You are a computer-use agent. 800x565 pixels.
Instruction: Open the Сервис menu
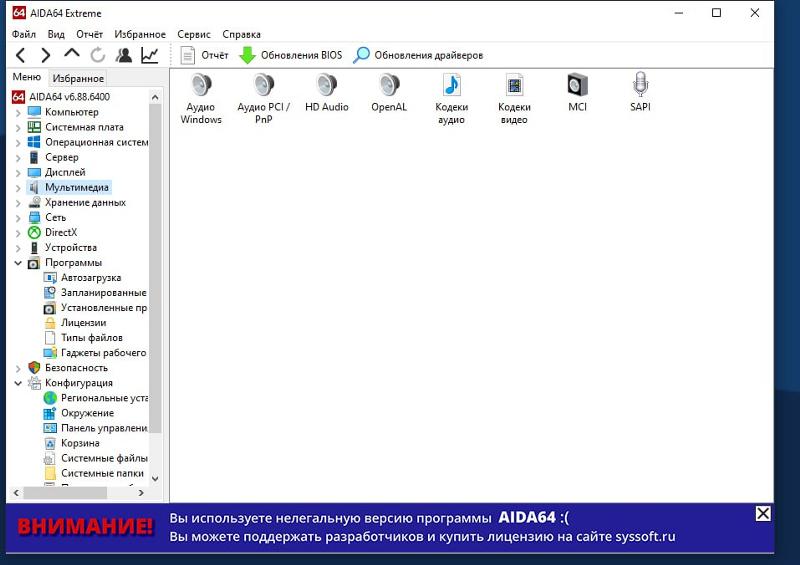194,34
